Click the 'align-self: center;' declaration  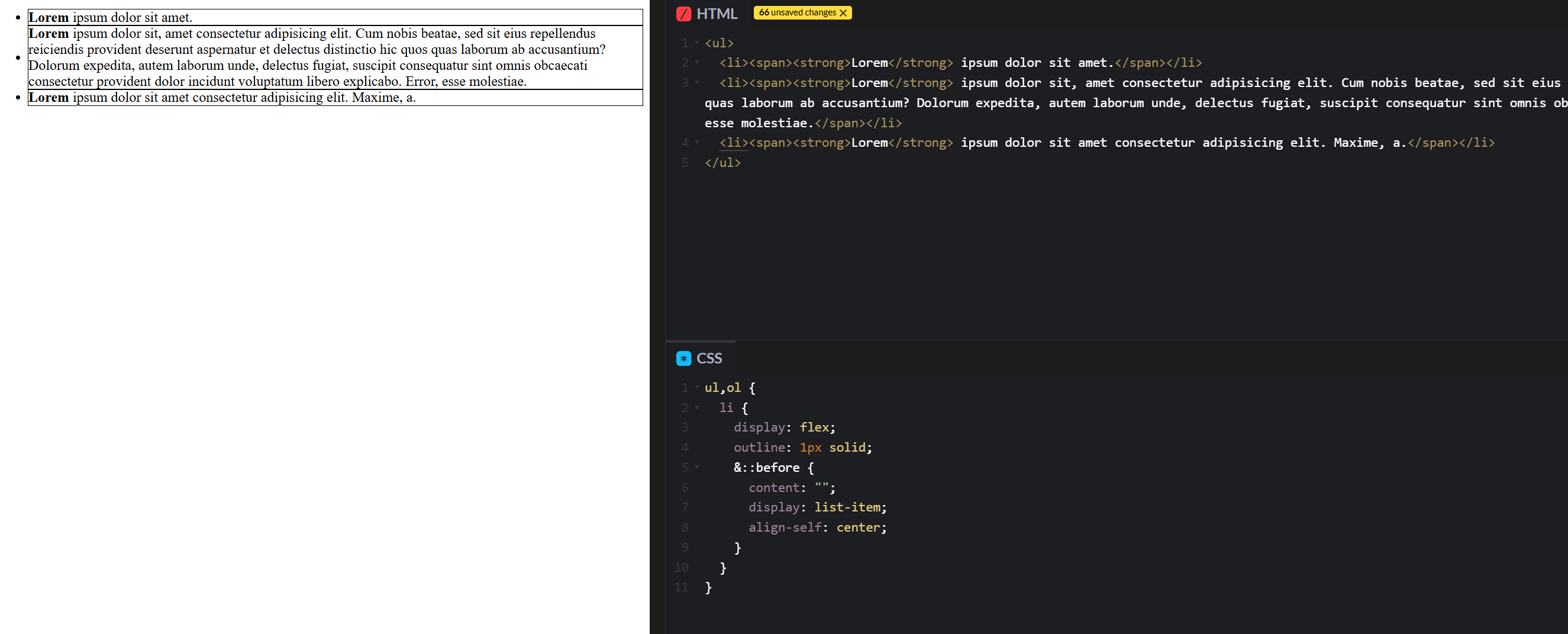[x=818, y=527]
